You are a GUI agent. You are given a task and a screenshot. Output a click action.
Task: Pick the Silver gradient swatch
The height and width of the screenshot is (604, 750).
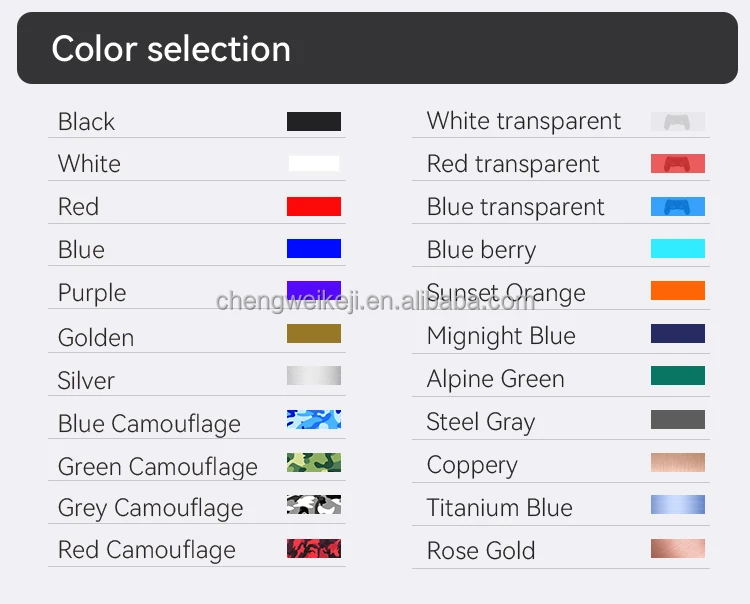click(x=314, y=376)
